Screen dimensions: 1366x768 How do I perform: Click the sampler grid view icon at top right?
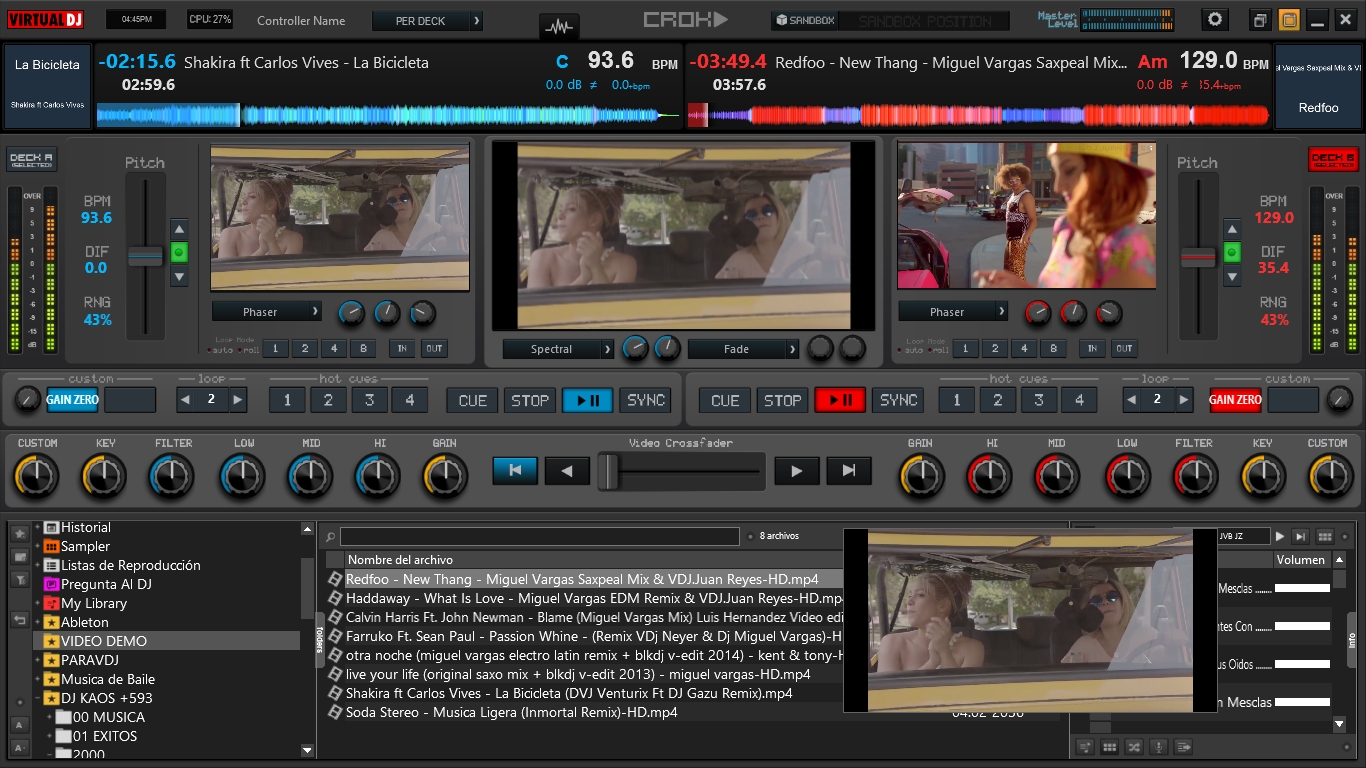tap(1325, 537)
